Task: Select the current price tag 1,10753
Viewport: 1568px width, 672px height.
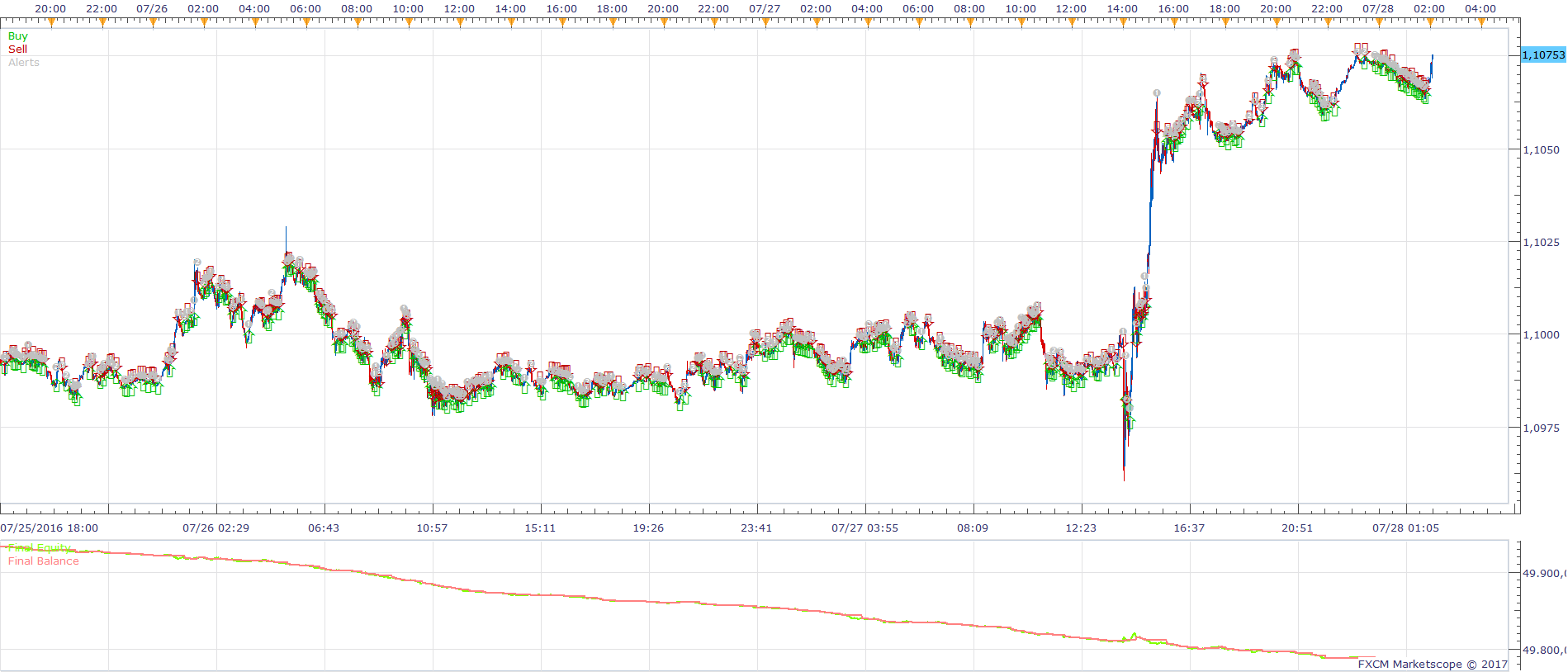Action: [1543, 54]
